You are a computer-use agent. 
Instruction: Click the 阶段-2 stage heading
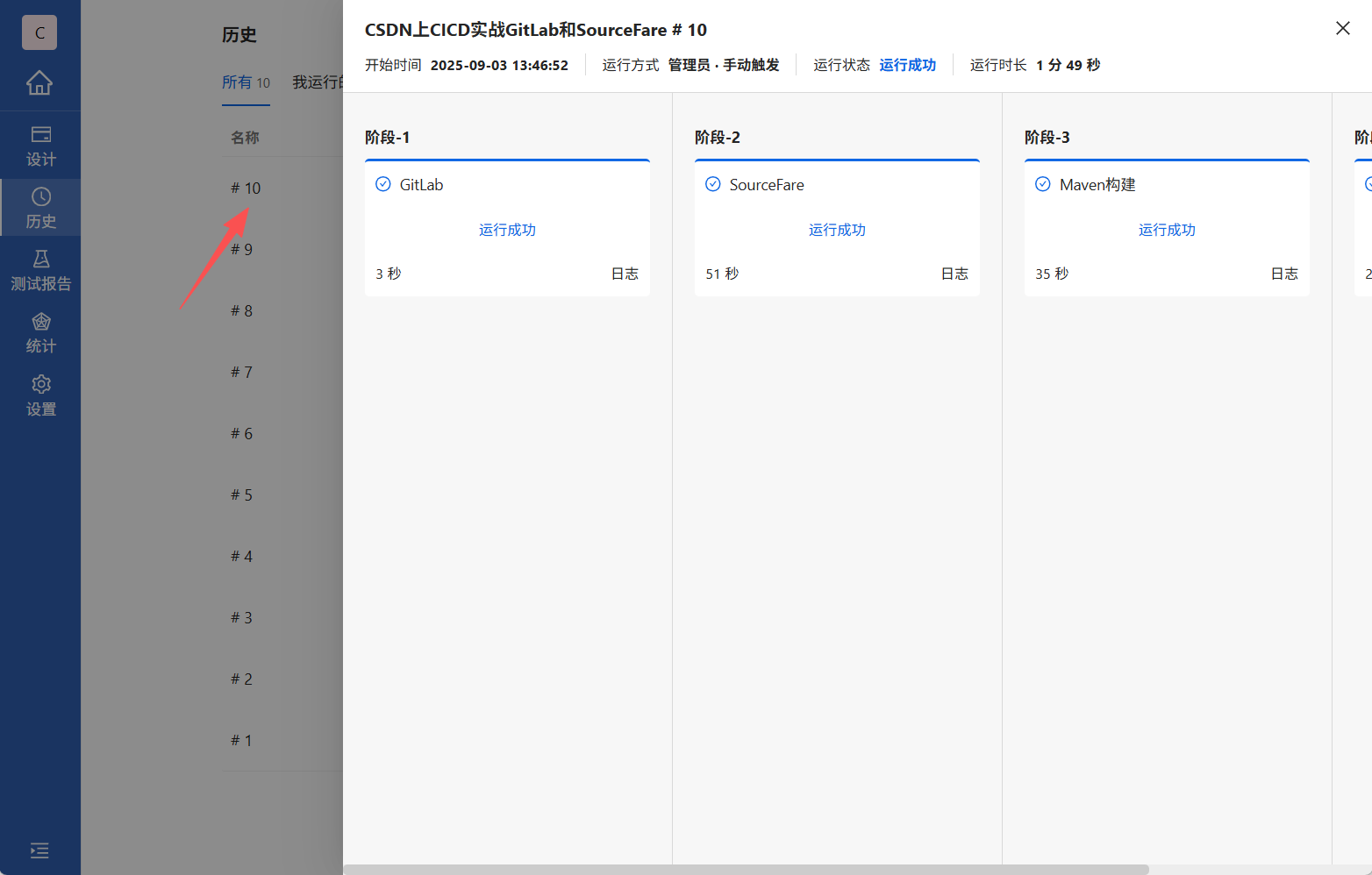pyautogui.click(x=717, y=138)
